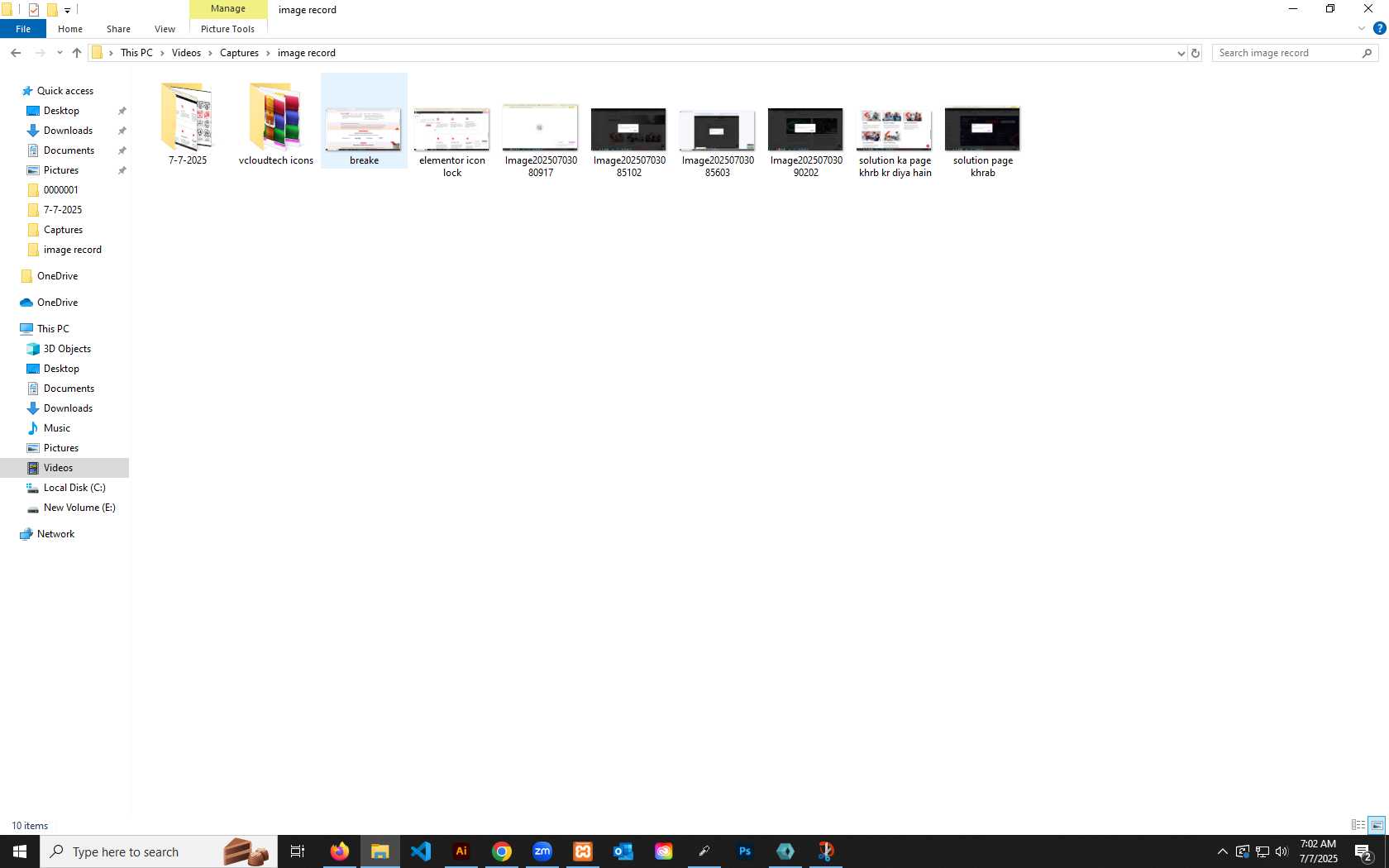Open Google Chrome from taskbar

tap(502, 851)
